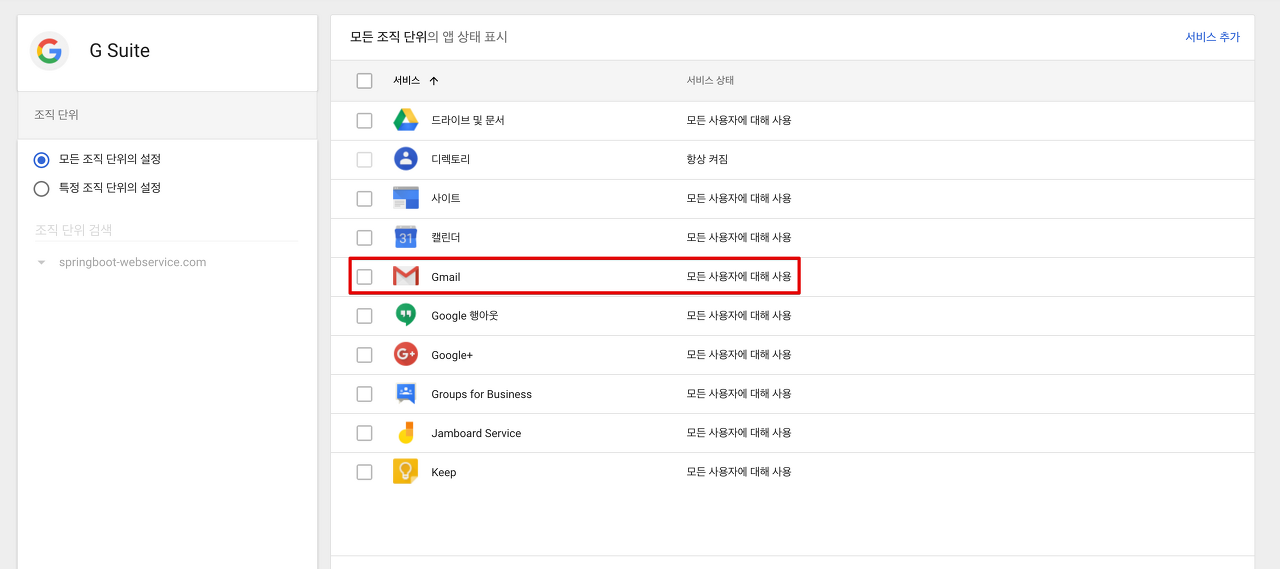Screen dimensions: 1280x569
Task: Click the 서비스 상태 column header
Action: (710, 81)
